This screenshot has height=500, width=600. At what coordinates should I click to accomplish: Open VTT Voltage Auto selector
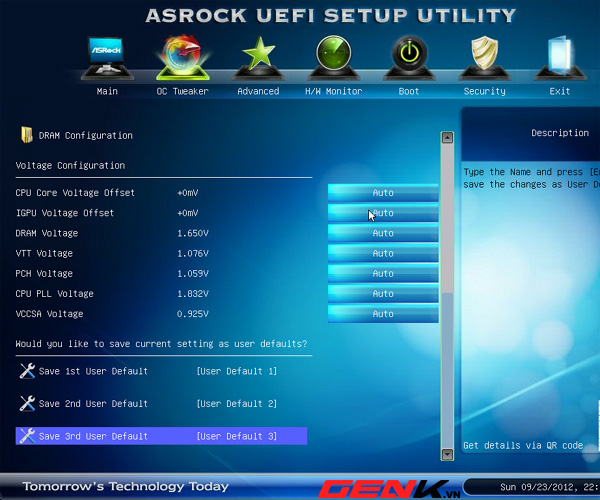383,253
